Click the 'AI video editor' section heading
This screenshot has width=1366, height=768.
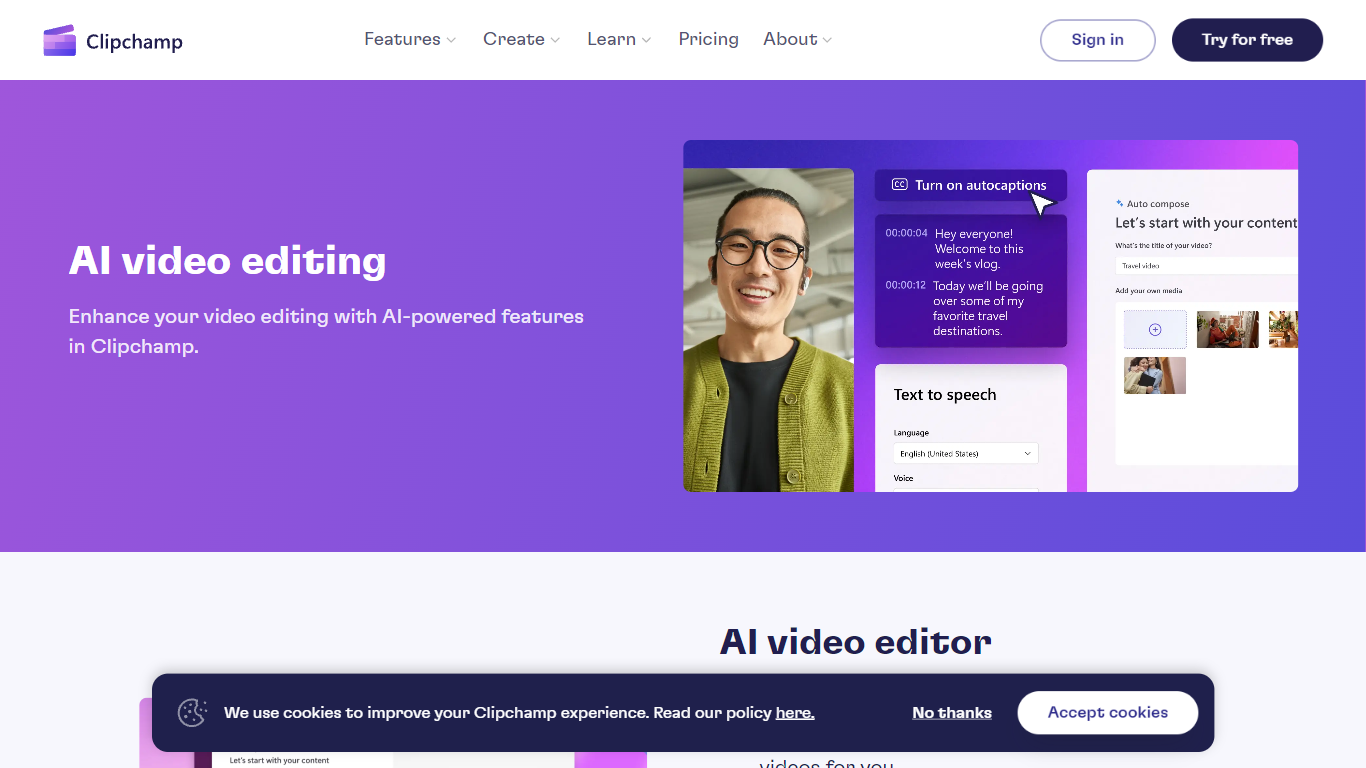tap(856, 642)
